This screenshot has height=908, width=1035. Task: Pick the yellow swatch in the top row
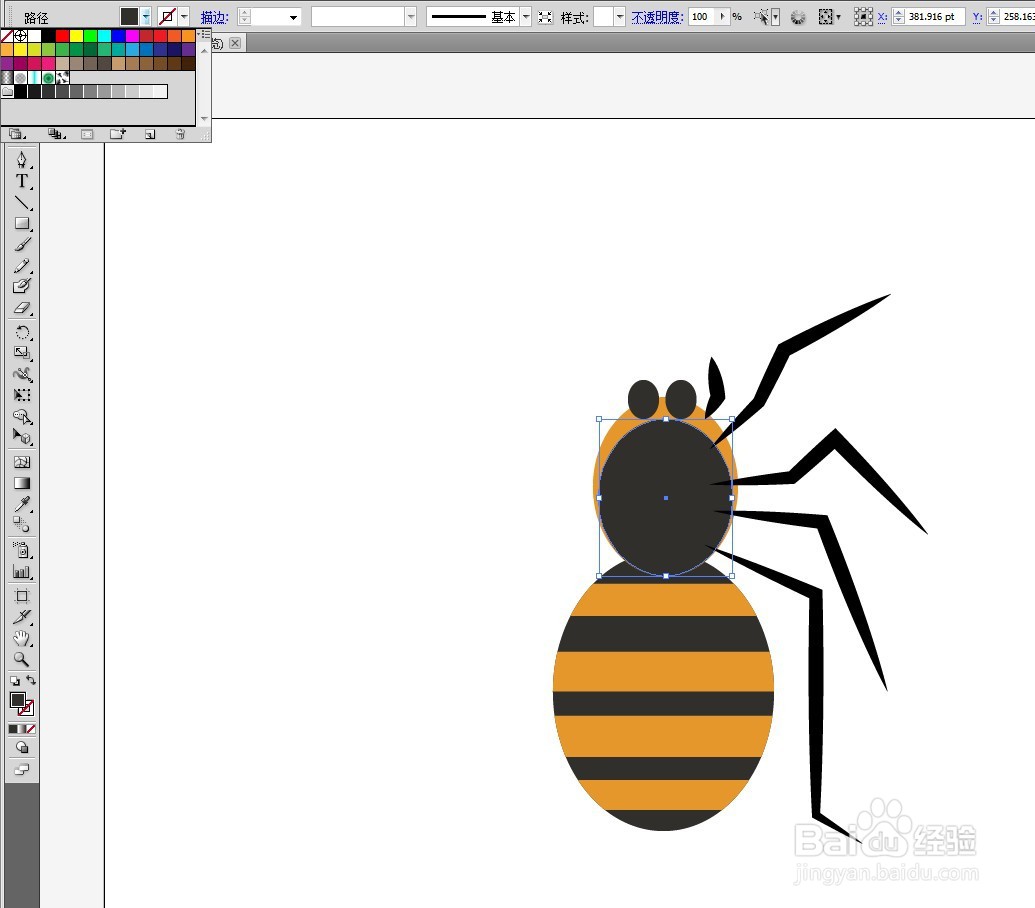coord(76,36)
